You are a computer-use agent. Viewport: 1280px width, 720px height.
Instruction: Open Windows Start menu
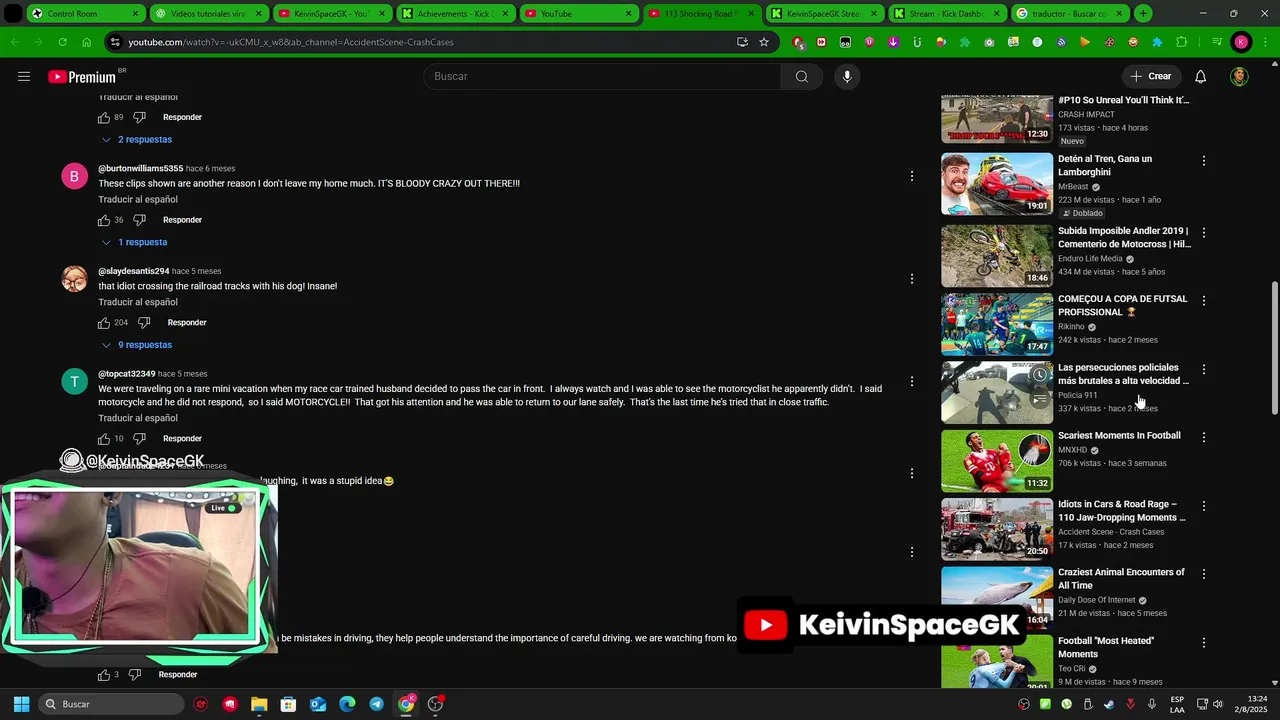coord(21,704)
